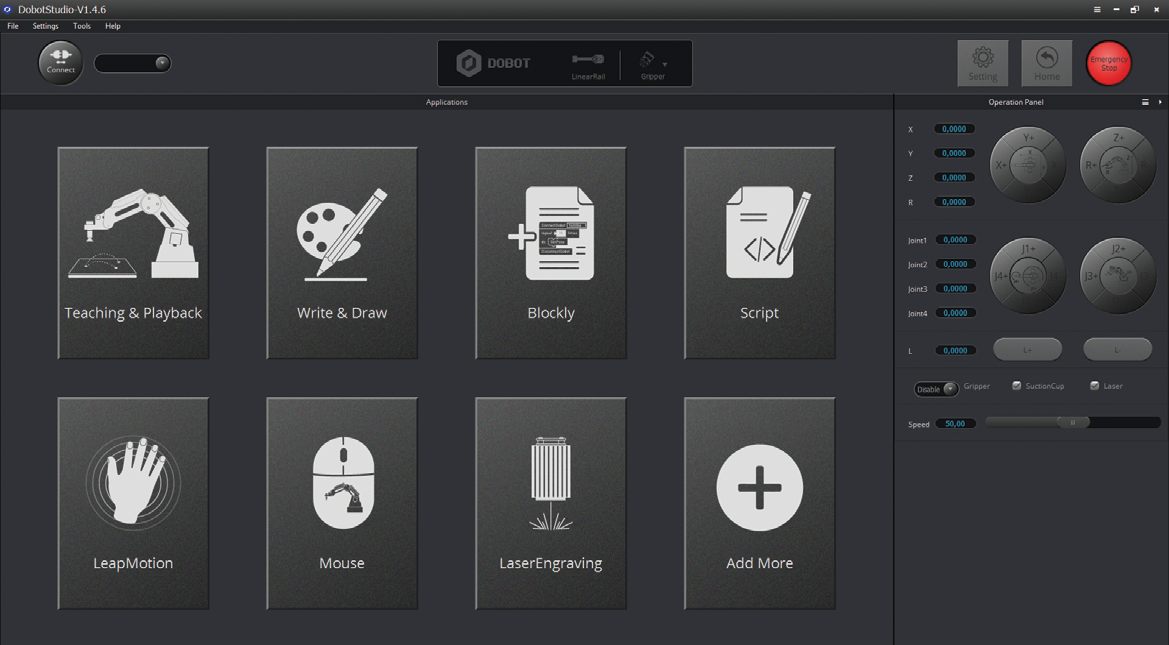Click the Connect toggle button
The width and height of the screenshot is (1169, 645).
coord(60,62)
